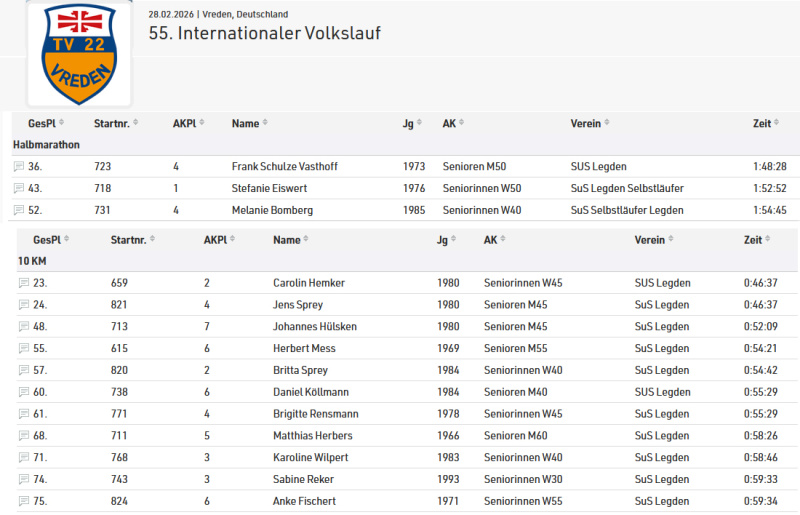Sort 10 KM table by AK column
The height and width of the screenshot is (515, 800).
click(x=494, y=240)
